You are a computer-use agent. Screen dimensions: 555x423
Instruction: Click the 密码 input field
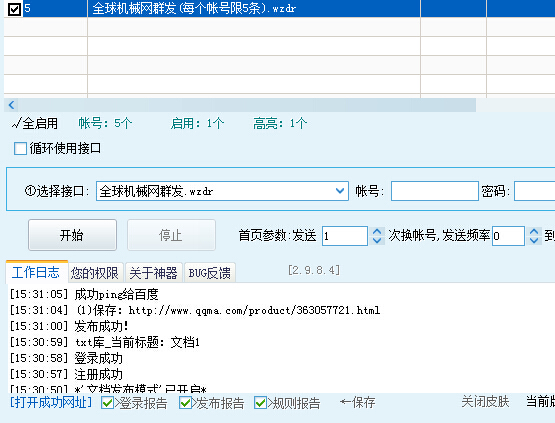pos(534,191)
